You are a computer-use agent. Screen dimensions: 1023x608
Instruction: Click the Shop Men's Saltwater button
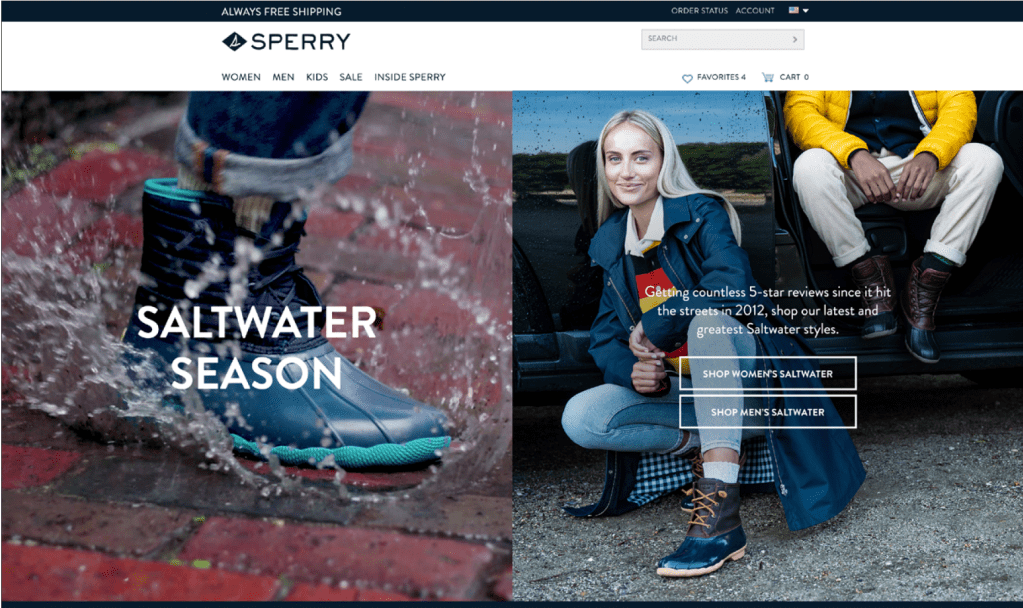(x=768, y=412)
